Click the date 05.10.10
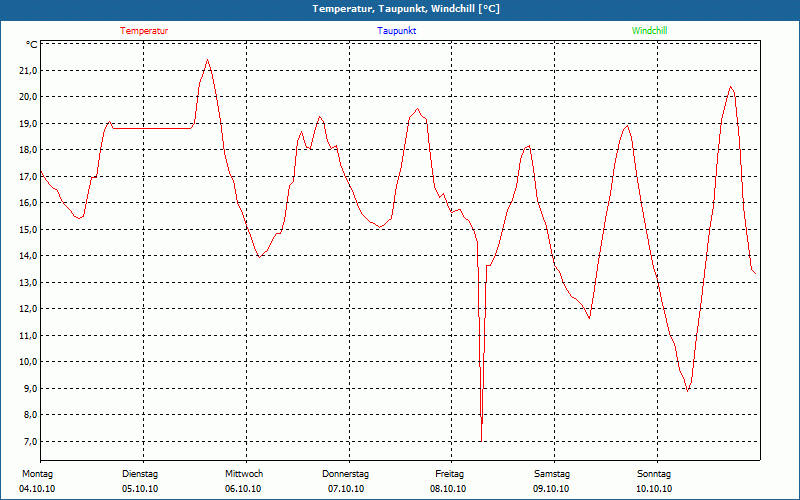Screen dimensions: 800x500 [x=140, y=489]
